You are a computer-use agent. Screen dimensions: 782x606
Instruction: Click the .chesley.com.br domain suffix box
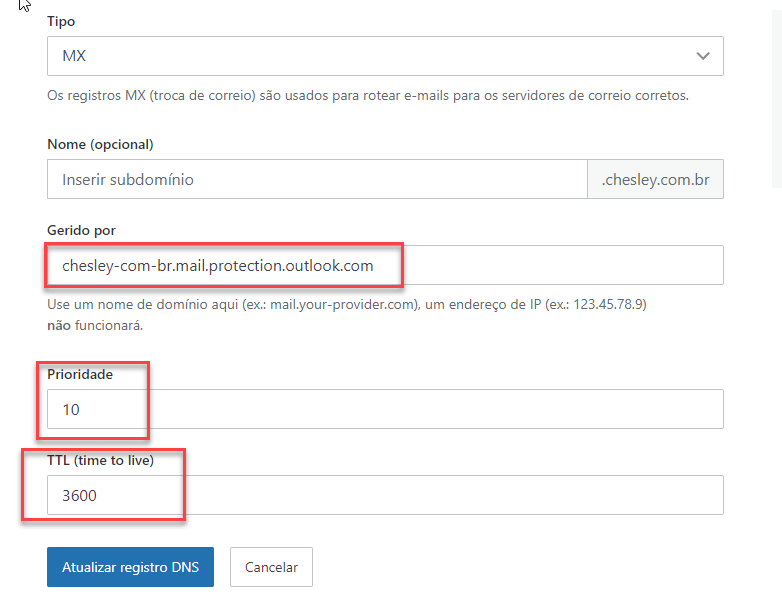pyautogui.click(x=655, y=180)
